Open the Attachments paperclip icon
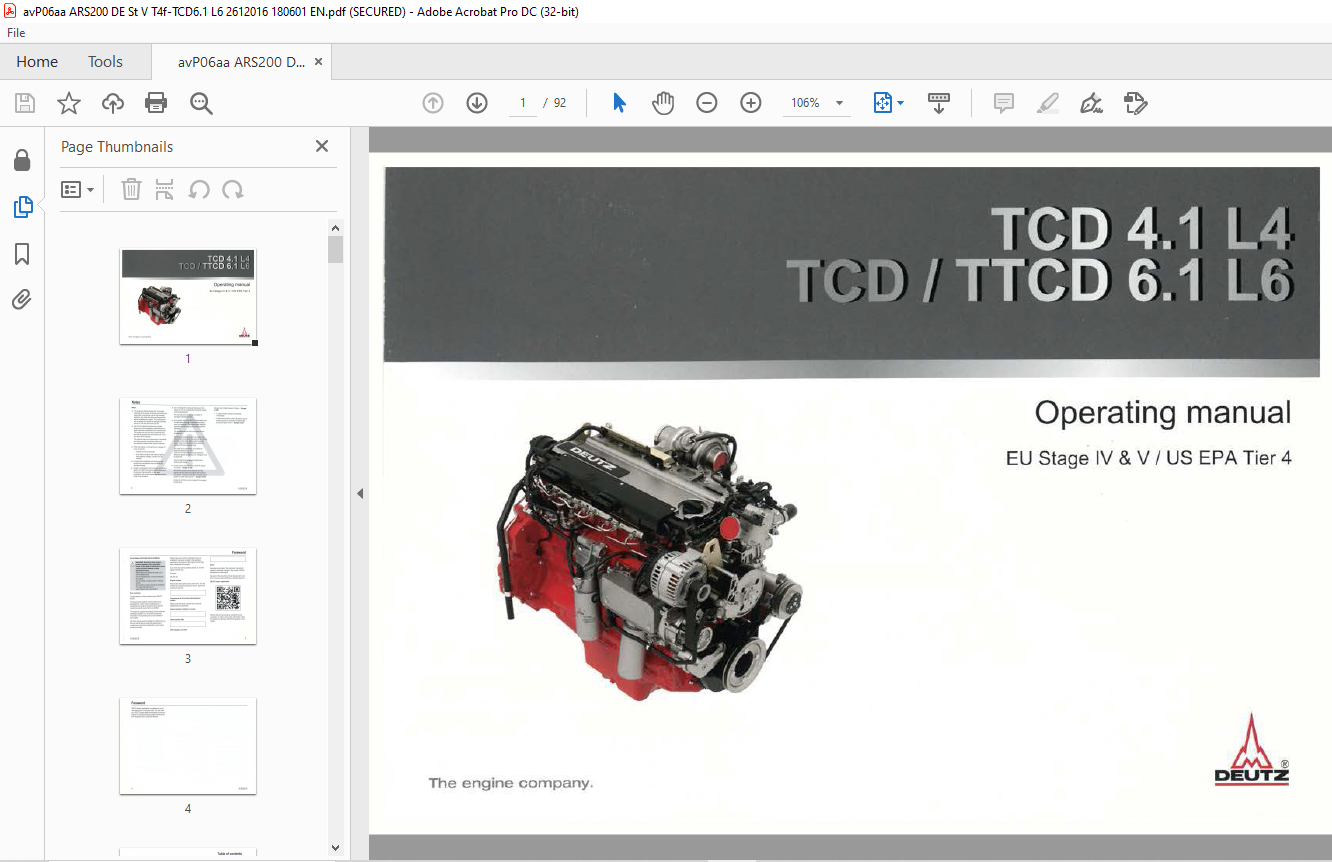 pyautogui.click(x=22, y=299)
